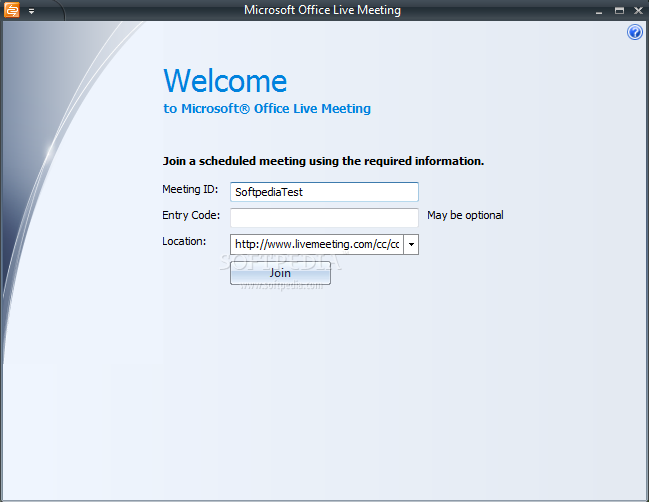649x502 pixels.
Task: Select the empty Entry Code field
Action: click(x=324, y=218)
